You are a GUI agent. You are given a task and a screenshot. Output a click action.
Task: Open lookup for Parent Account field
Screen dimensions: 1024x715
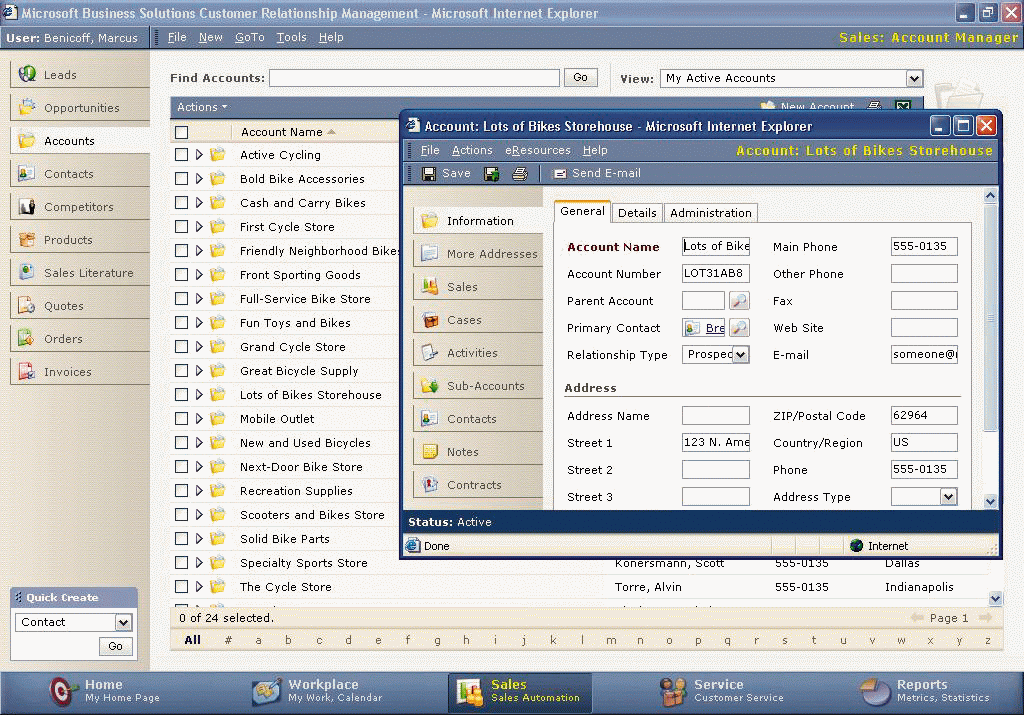pos(739,301)
